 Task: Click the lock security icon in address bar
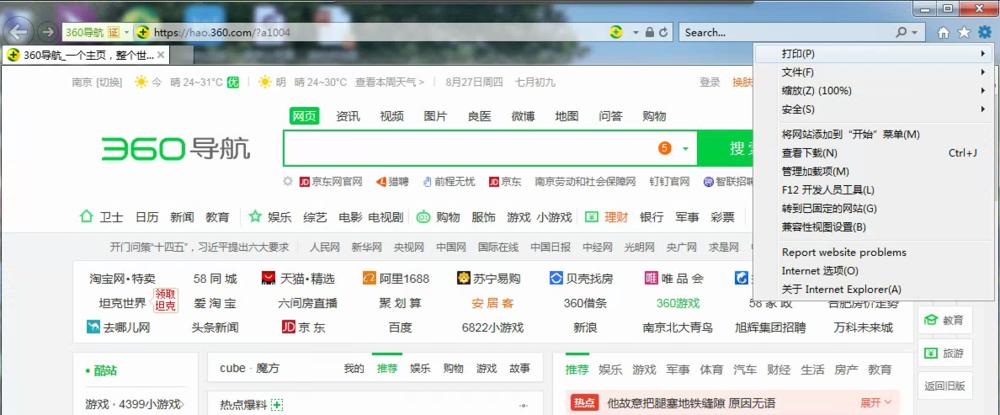[650, 32]
